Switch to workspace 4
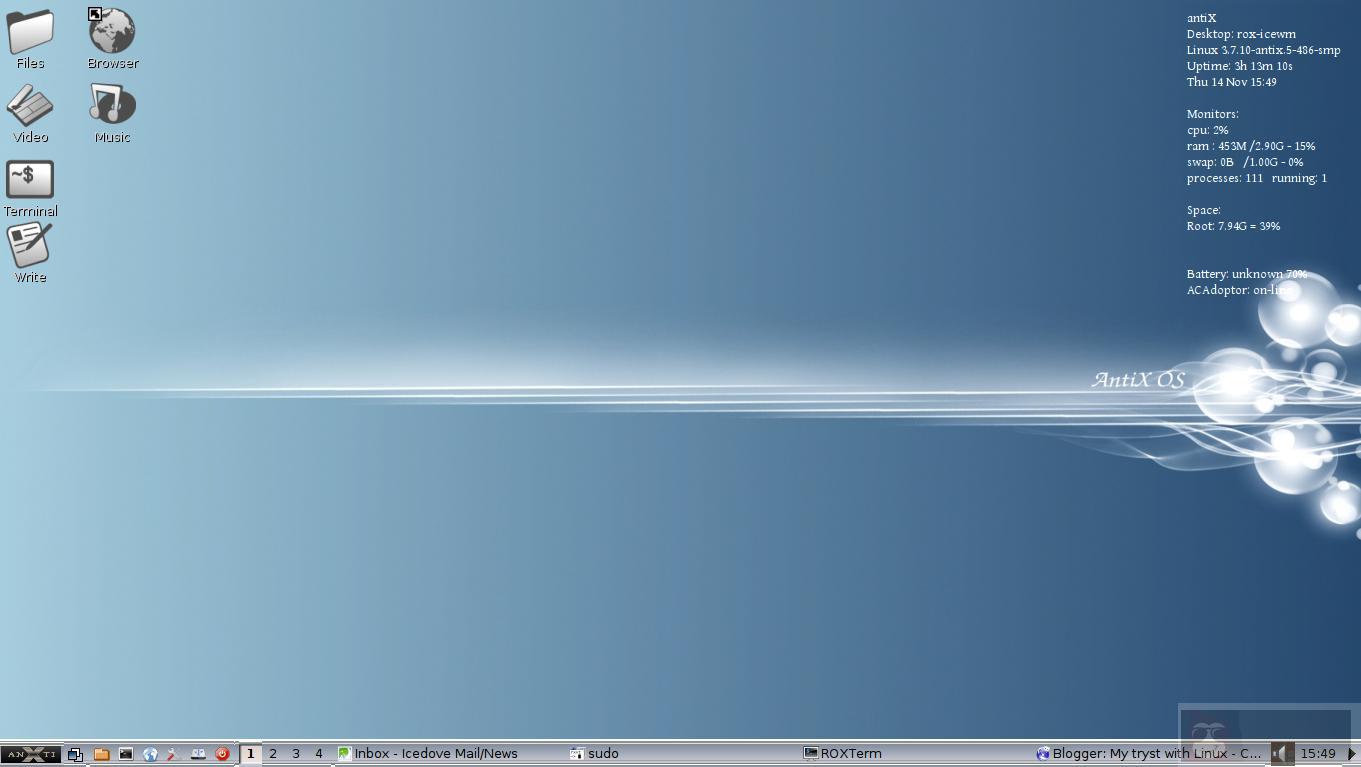The image size is (1361, 767). click(319, 754)
